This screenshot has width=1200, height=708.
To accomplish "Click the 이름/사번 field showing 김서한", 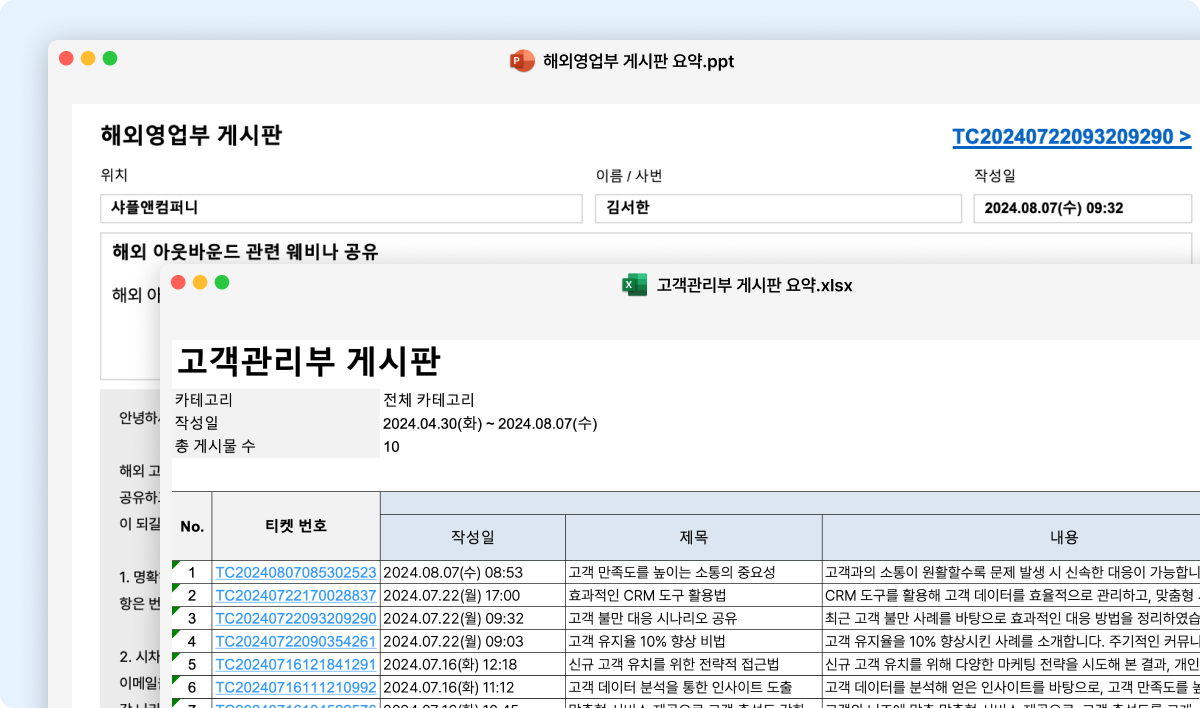I will click(780, 208).
